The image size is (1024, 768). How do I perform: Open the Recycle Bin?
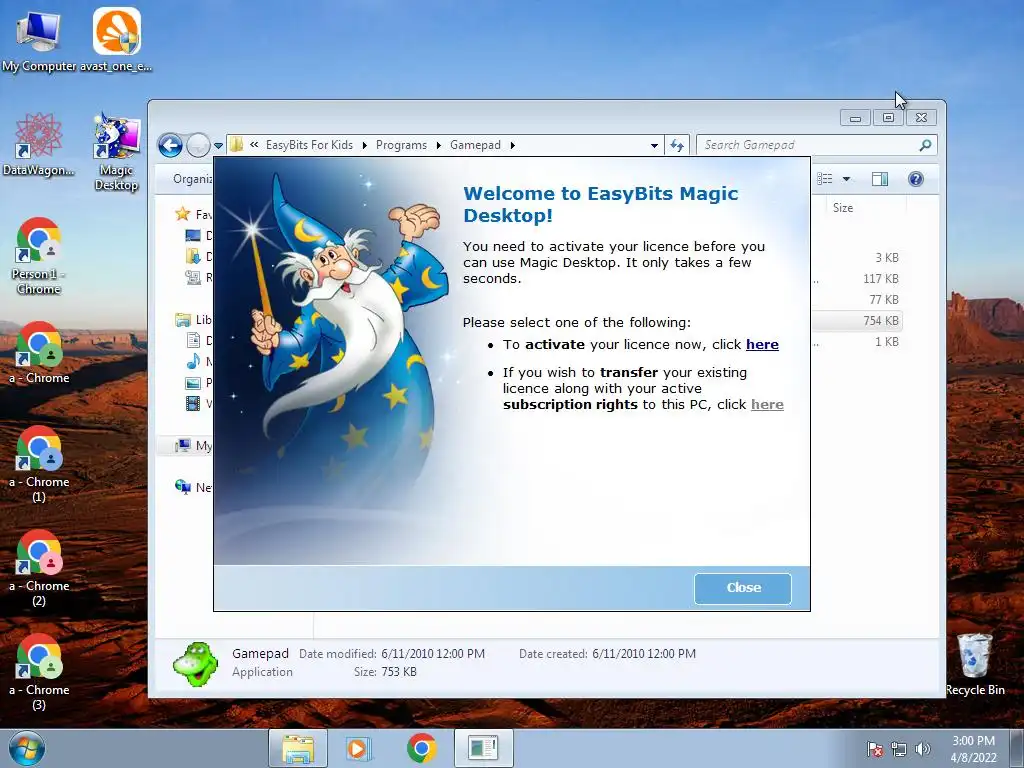pyautogui.click(x=975, y=664)
